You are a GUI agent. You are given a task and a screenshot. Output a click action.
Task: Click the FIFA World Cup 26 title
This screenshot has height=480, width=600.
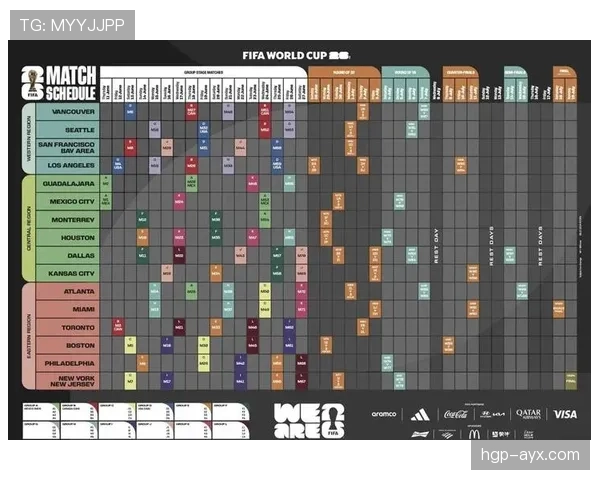297,56
